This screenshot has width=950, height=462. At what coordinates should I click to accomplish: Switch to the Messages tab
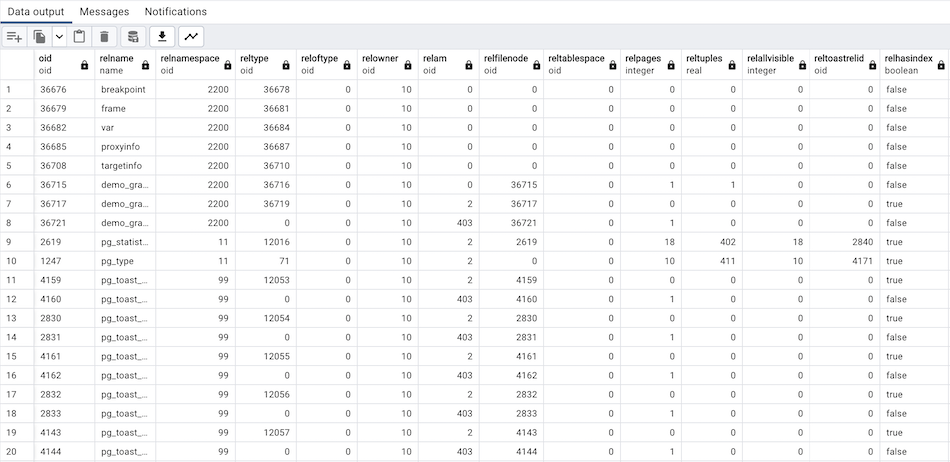[x=104, y=12]
